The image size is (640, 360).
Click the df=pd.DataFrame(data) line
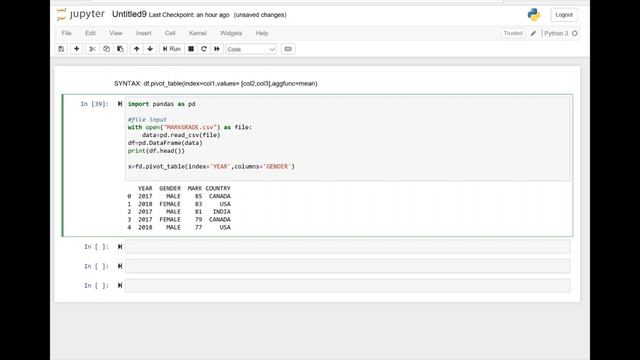(x=165, y=143)
